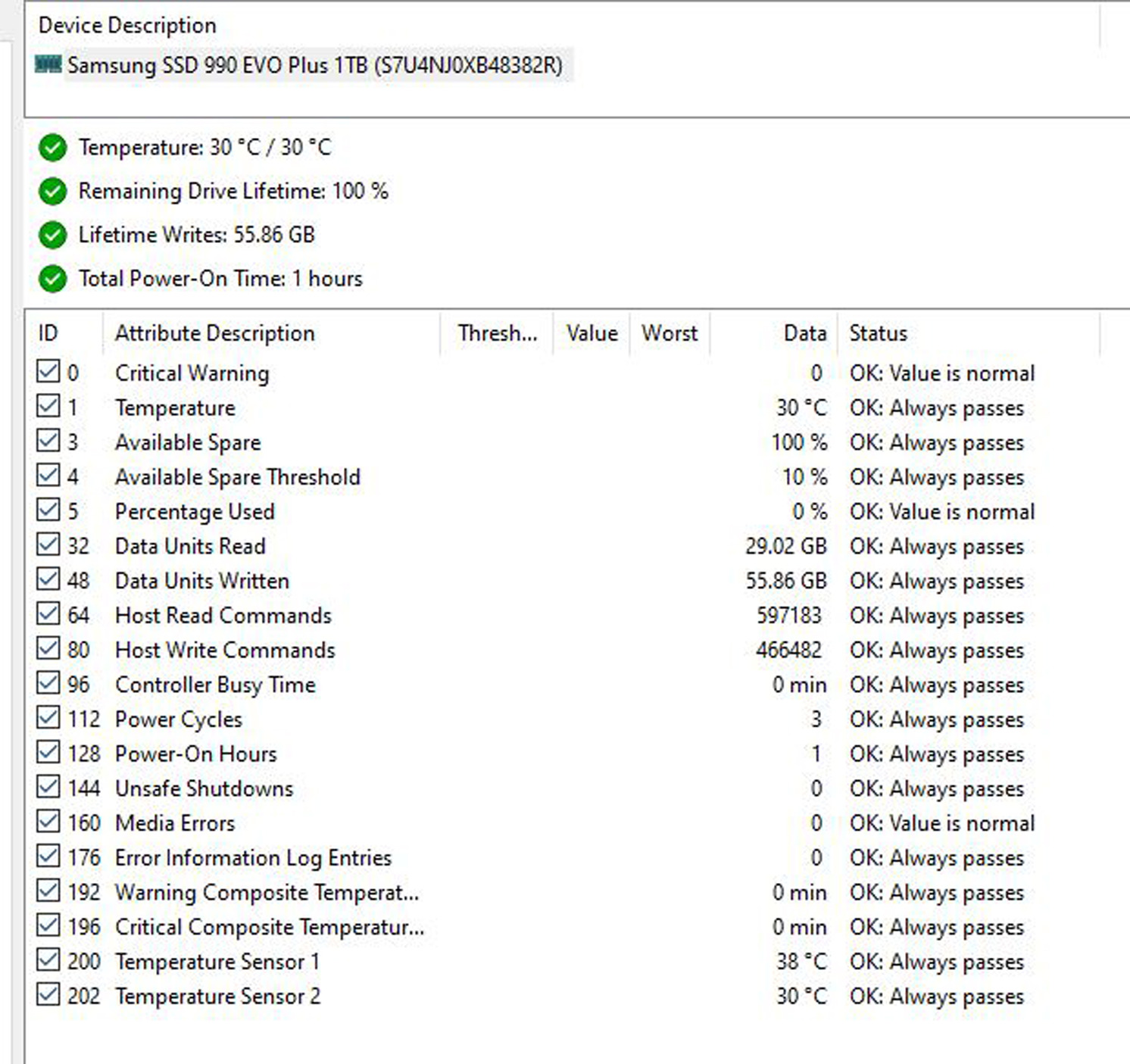1130x1064 pixels.
Task: Click the Worst column header
Action: [670, 333]
